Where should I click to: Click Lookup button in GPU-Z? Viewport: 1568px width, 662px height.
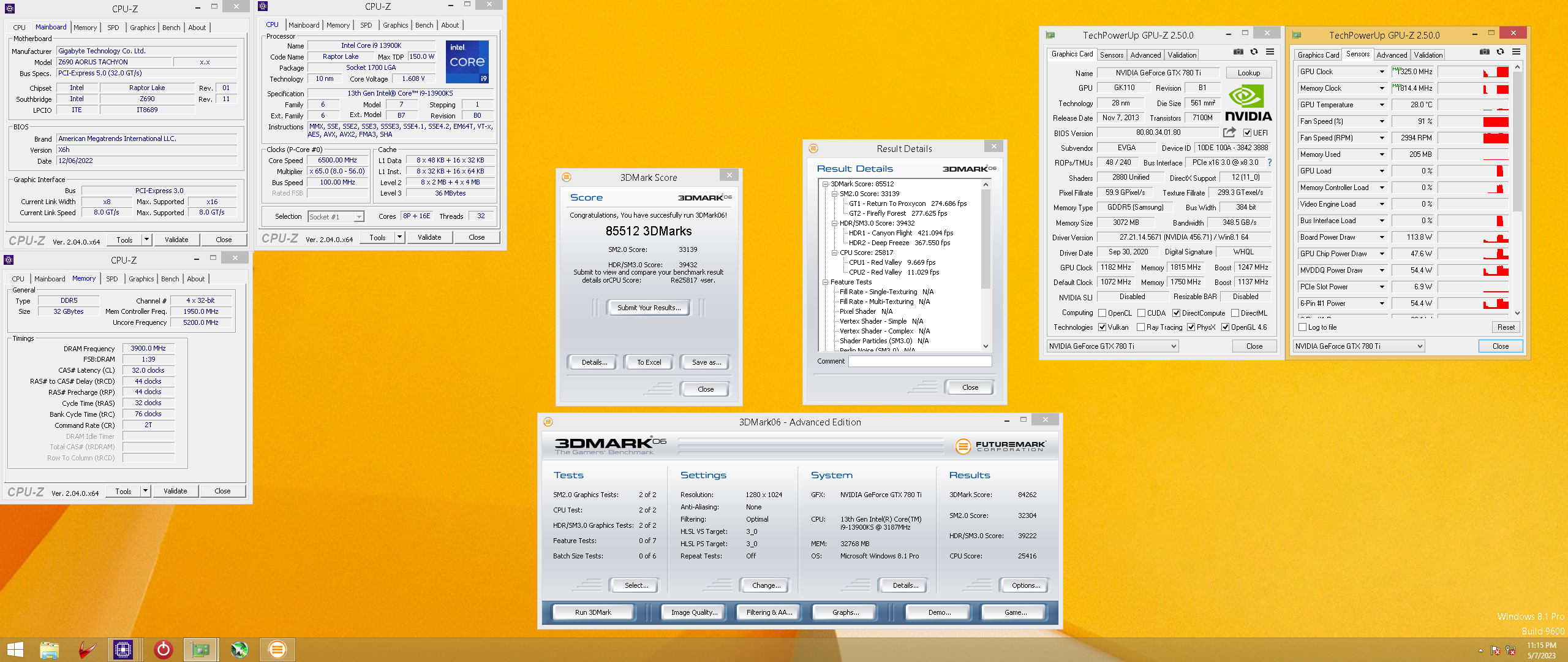[x=1249, y=73]
